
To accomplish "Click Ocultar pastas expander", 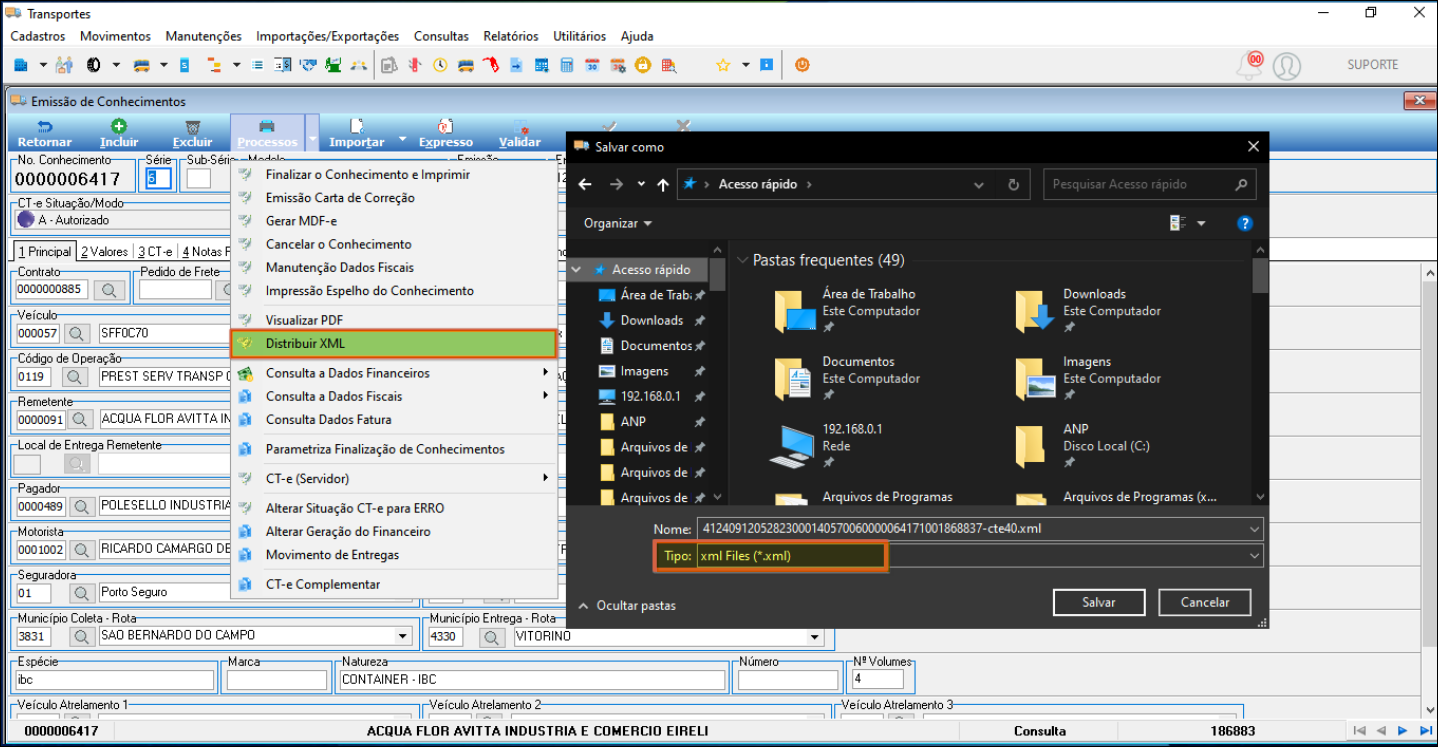I will pos(626,606).
